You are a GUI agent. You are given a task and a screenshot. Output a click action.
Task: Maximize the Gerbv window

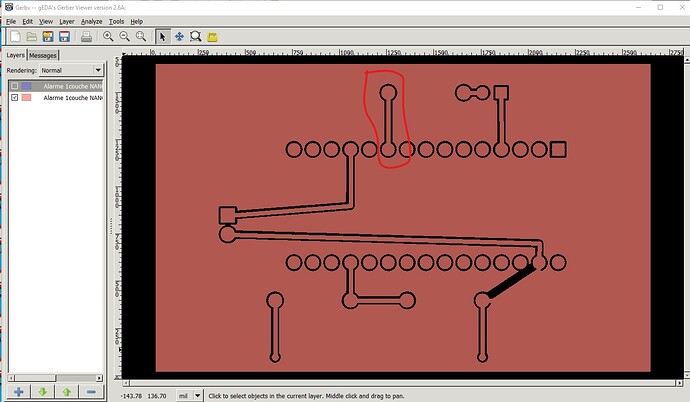pos(660,7)
